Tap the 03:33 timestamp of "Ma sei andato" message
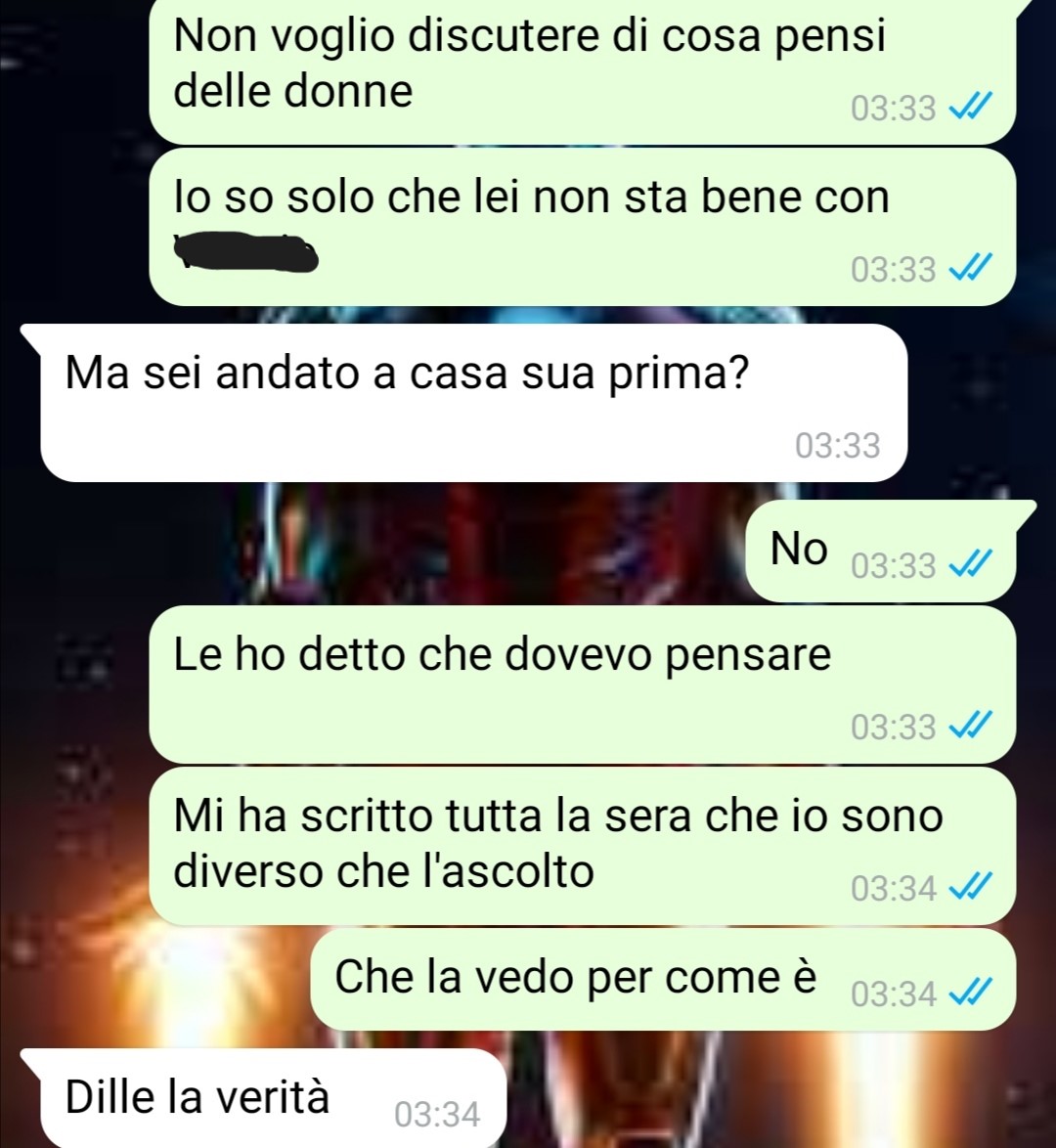The width and height of the screenshot is (1056, 1148). click(x=837, y=444)
